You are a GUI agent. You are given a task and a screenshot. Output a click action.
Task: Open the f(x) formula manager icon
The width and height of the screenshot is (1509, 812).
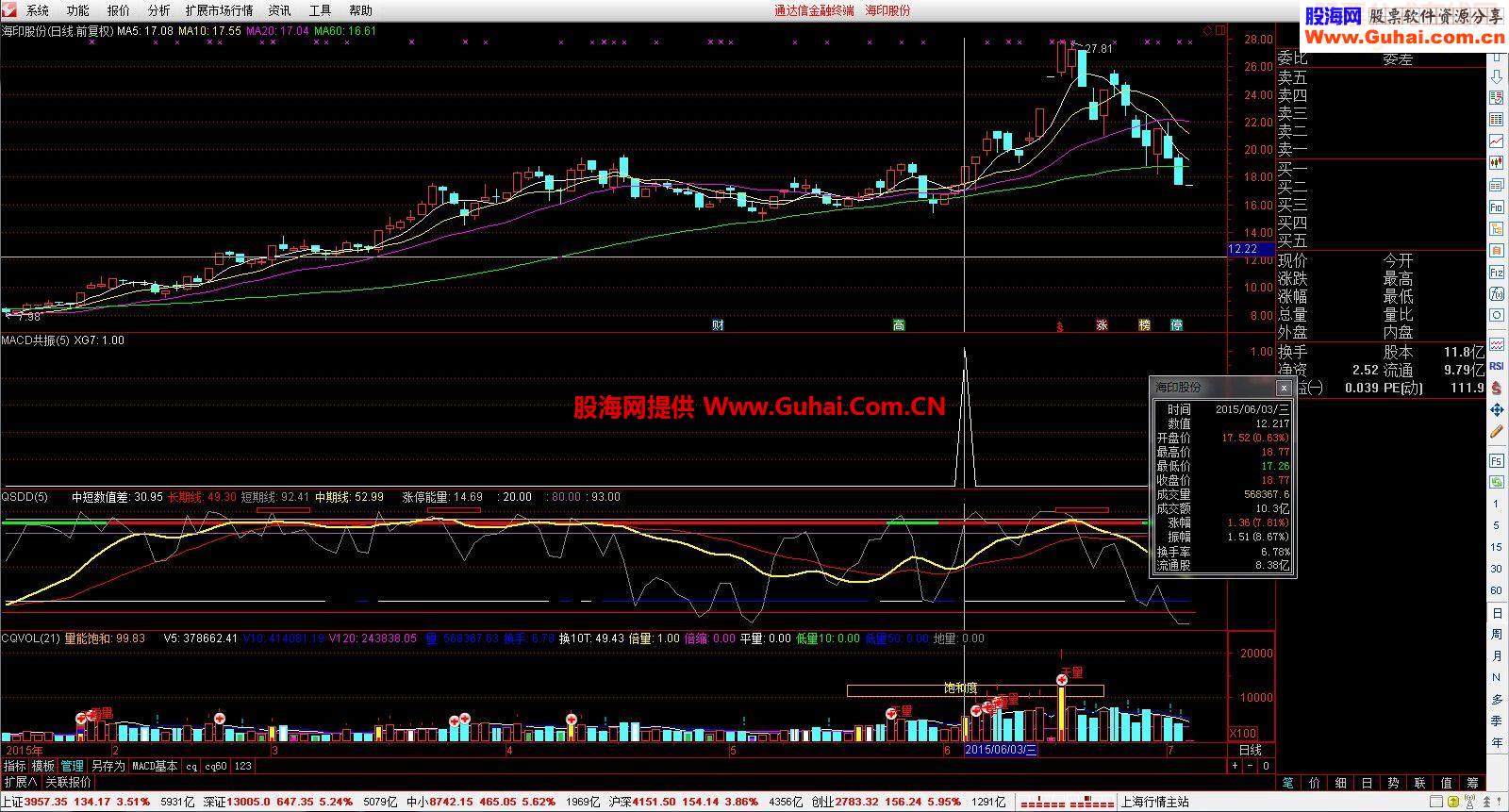(1497, 293)
